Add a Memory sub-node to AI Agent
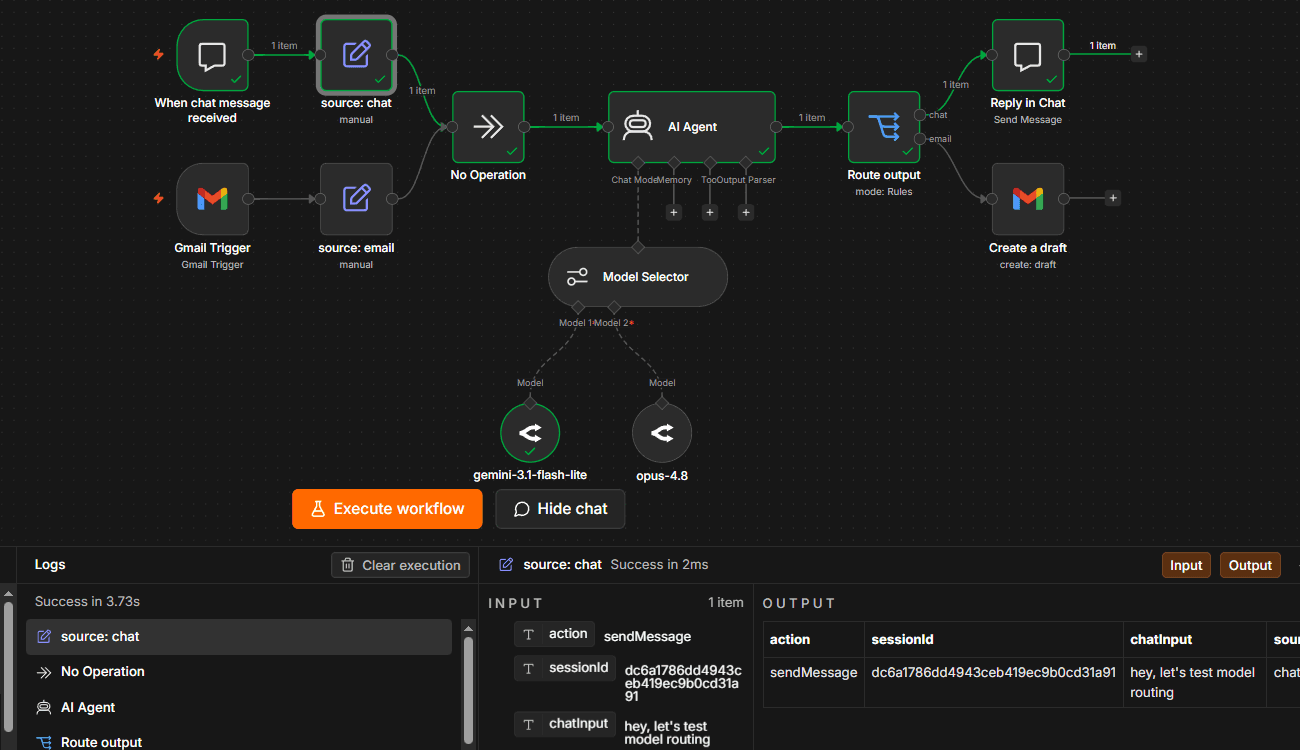 (x=674, y=212)
